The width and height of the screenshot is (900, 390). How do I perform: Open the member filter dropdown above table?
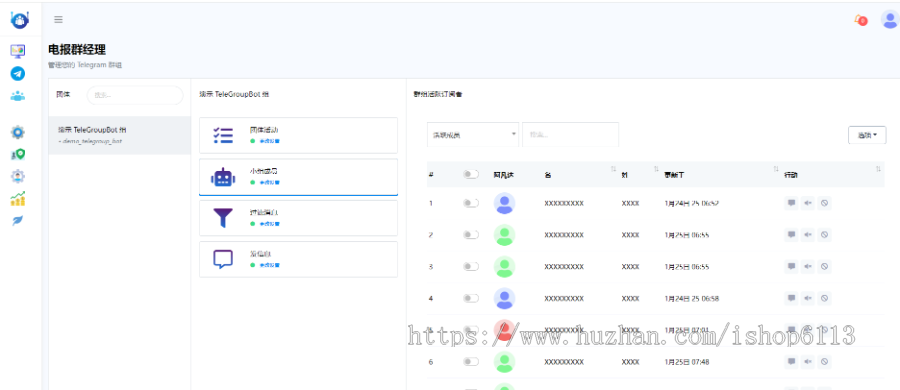coord(473,134)
